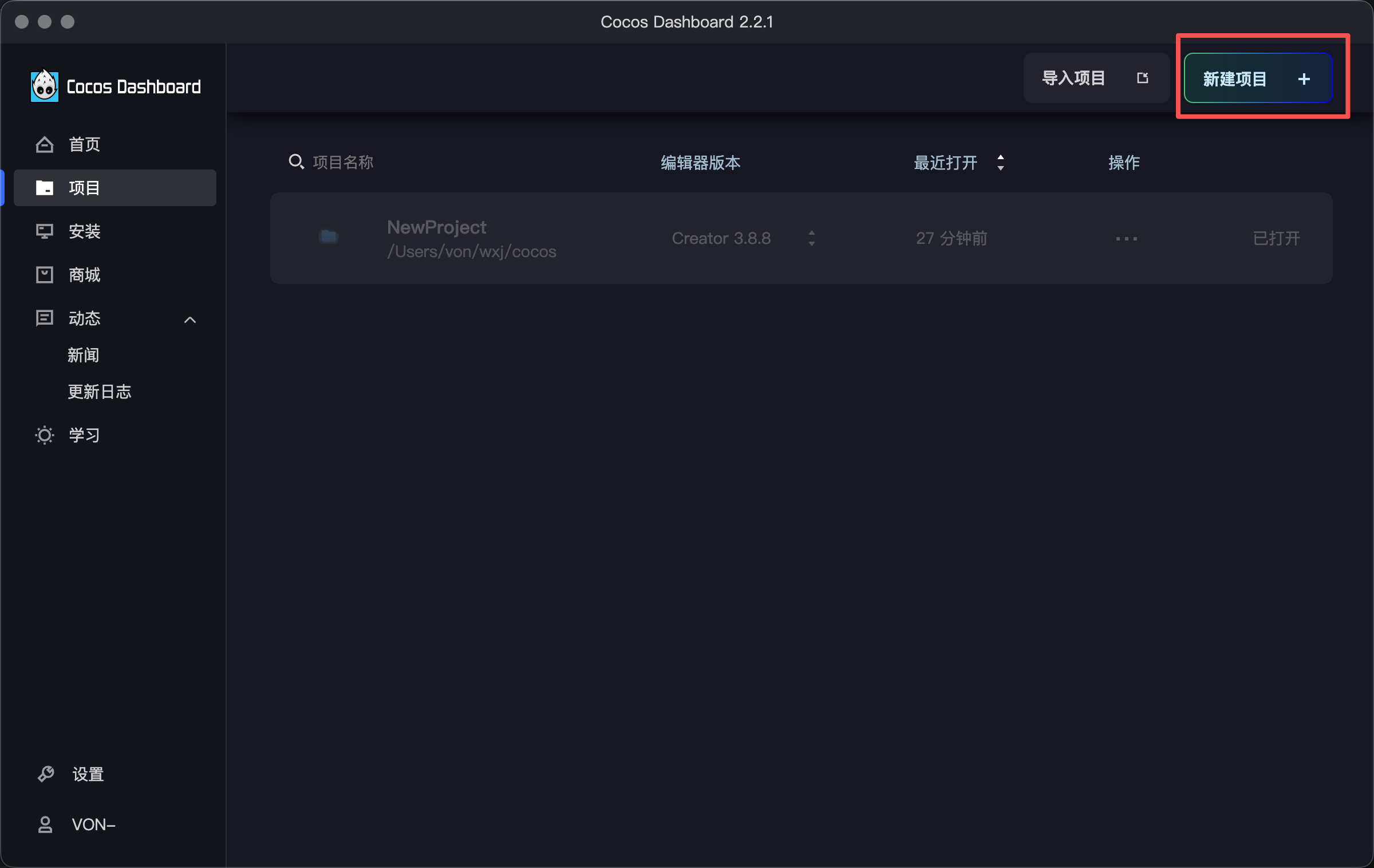Open the three-dots menu for NewProject
This screenshot has width=1374, height=868.
point(1127,239)
